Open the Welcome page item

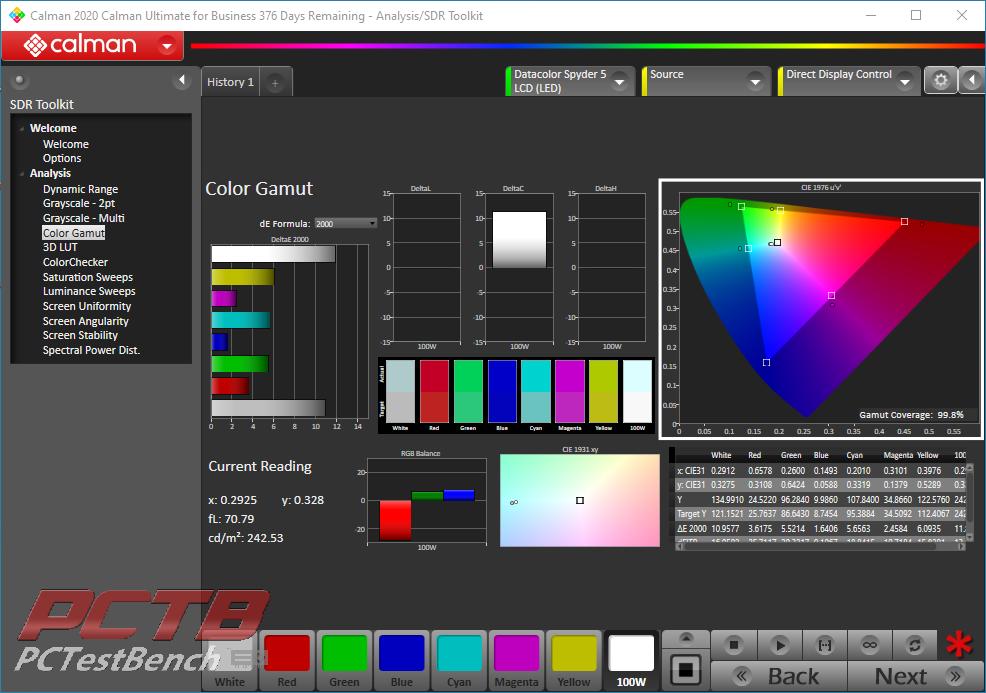tap(65, 144)
